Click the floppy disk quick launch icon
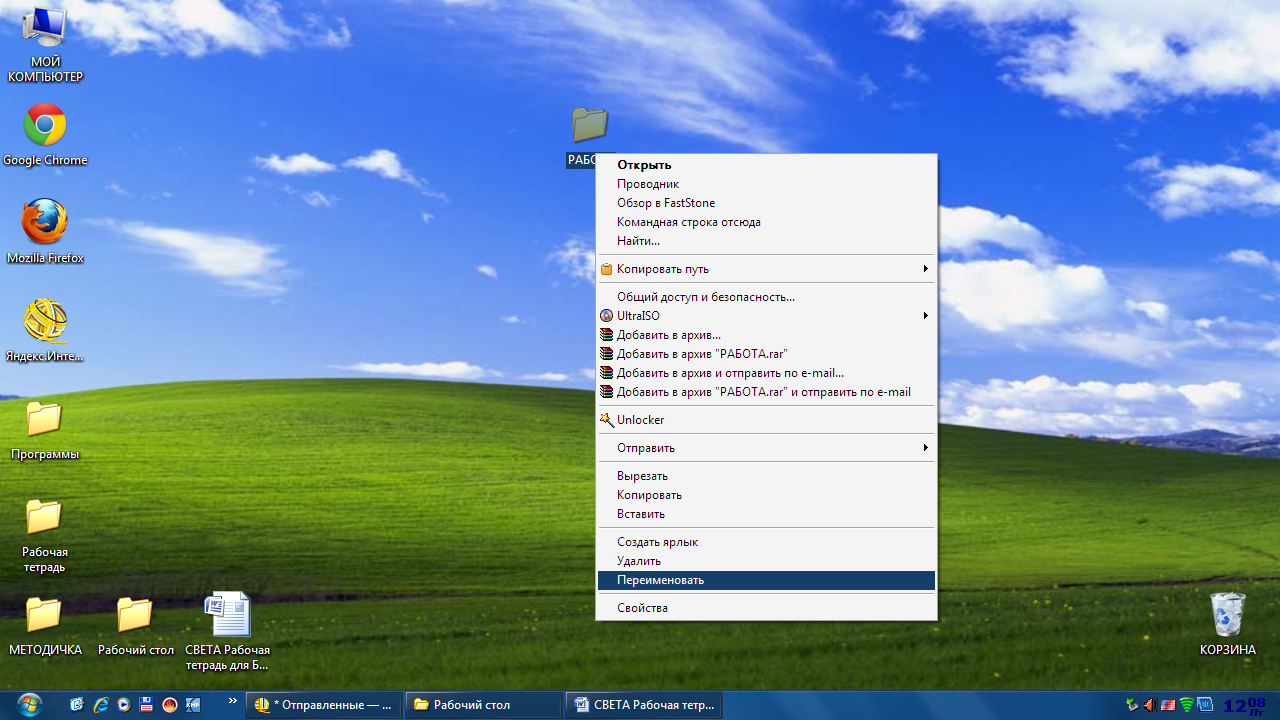1280x720 pixels. pyautogui.click(x=146, y=705)
